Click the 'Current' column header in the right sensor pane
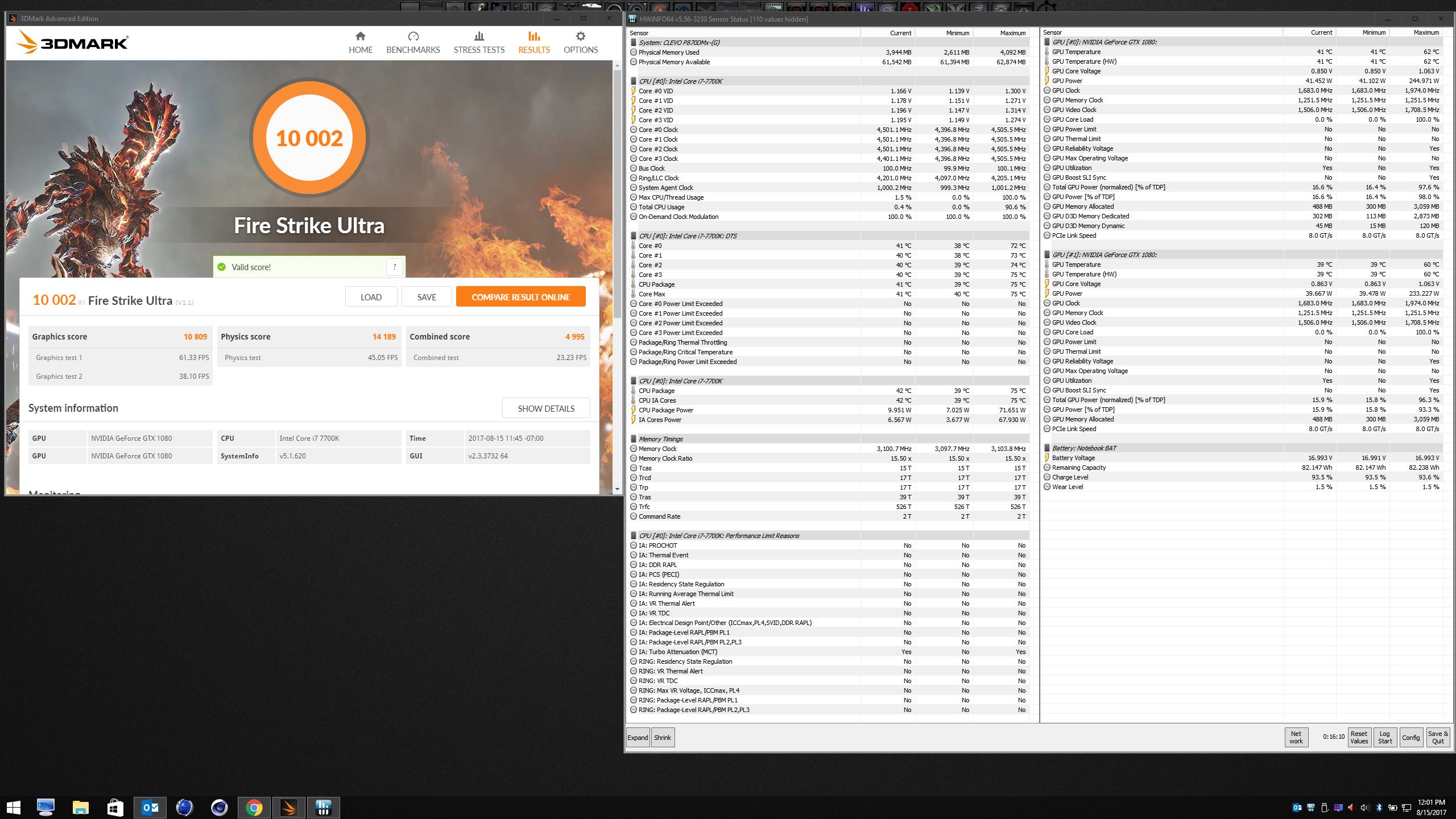 (1309, 32)
